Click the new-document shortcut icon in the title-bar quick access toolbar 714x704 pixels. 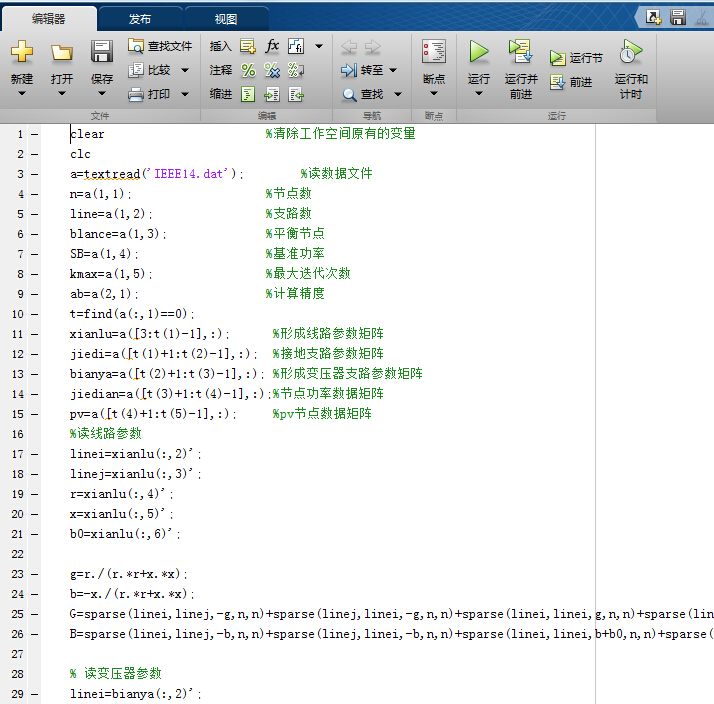coord(653,17)
